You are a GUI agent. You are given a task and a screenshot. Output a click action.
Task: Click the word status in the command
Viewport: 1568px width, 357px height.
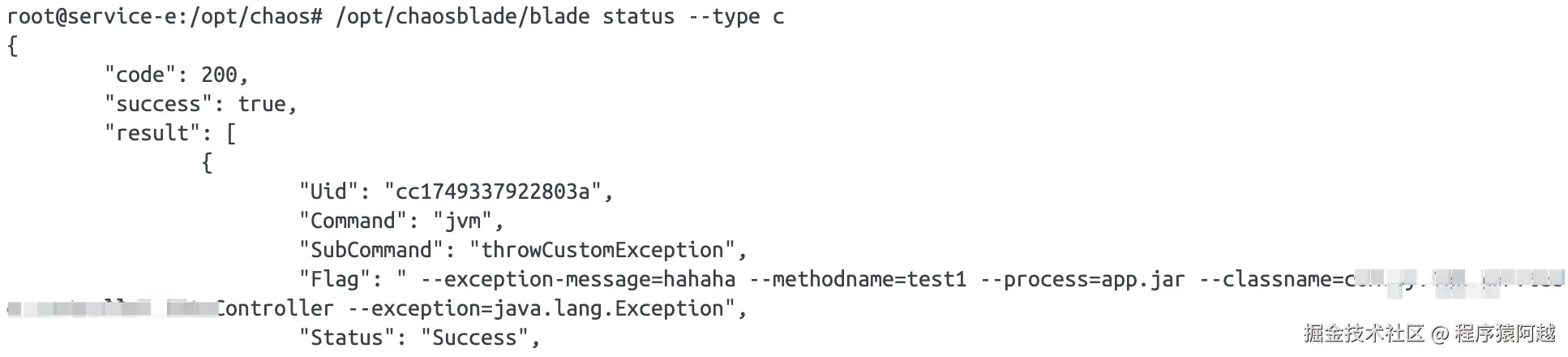(638, 16)
